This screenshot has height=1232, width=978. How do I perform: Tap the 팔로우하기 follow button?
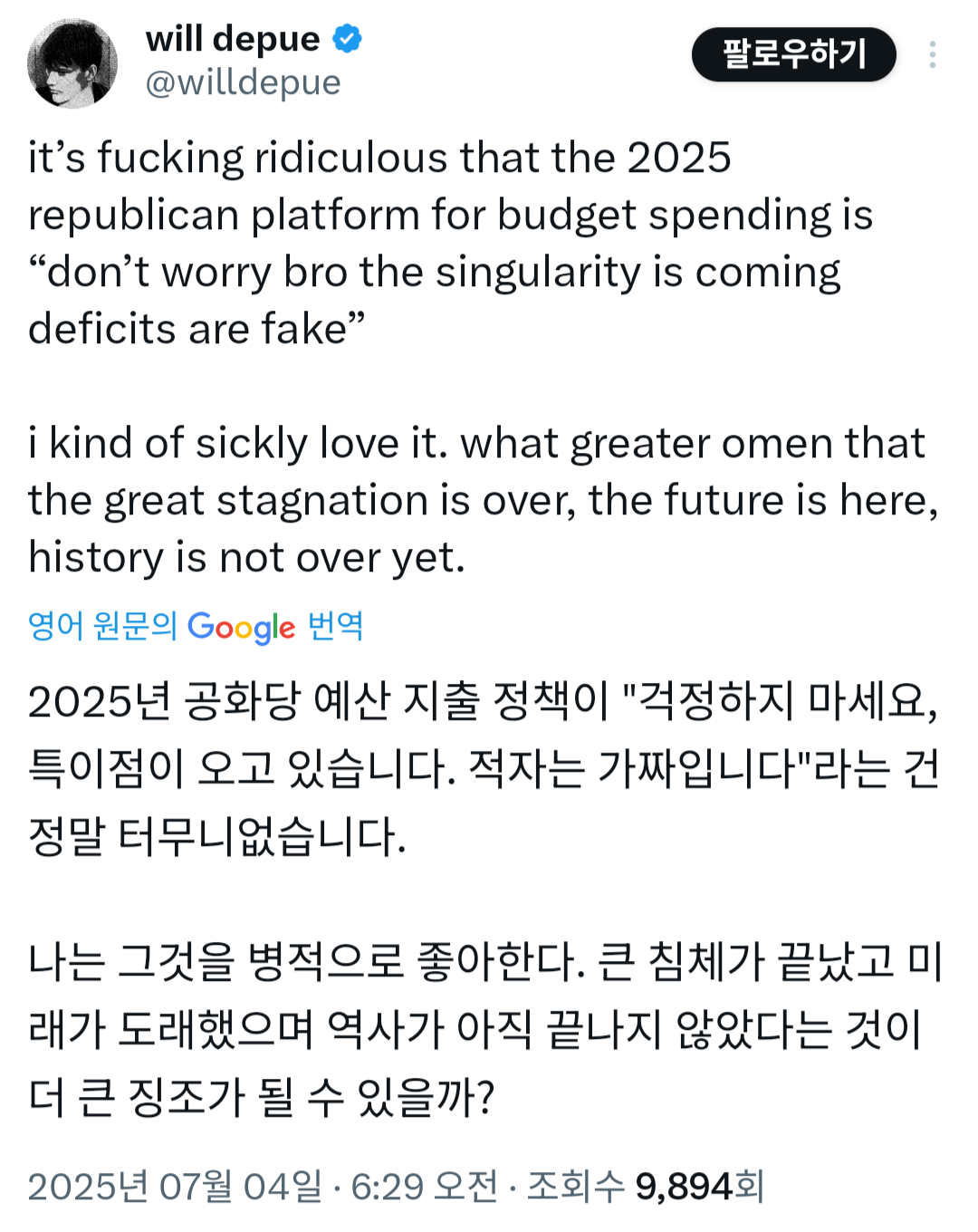point(794,54)
